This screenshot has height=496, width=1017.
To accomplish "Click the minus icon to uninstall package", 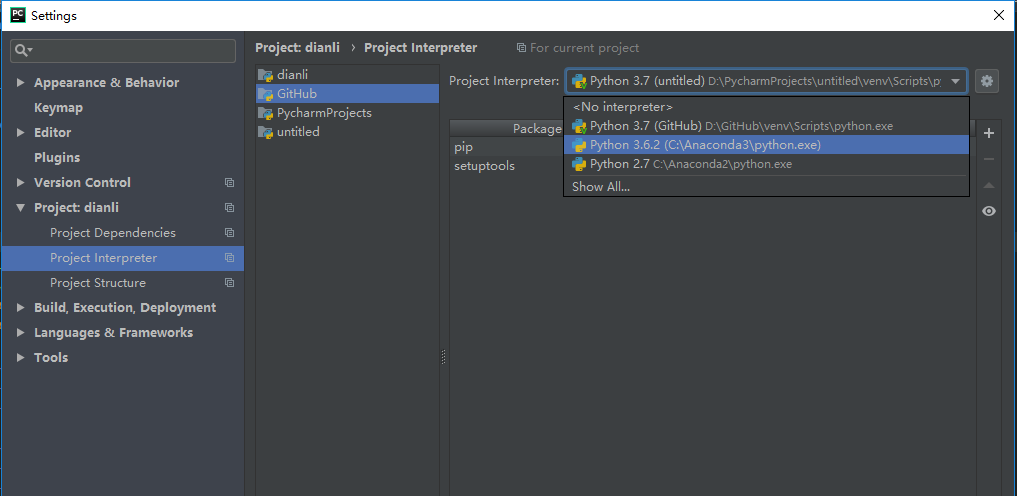I will 988,159.
